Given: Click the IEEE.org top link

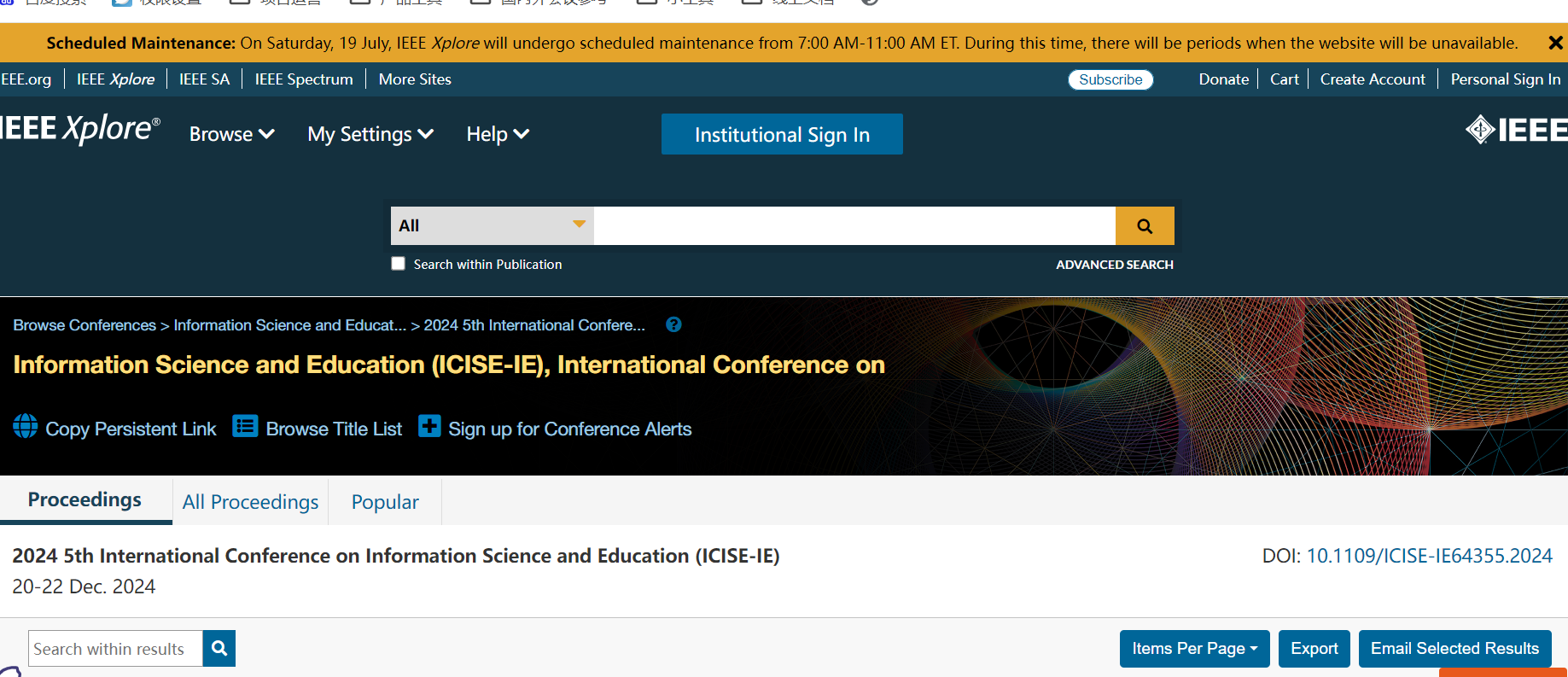Looking at the screenshot, I should click(26, 79).
